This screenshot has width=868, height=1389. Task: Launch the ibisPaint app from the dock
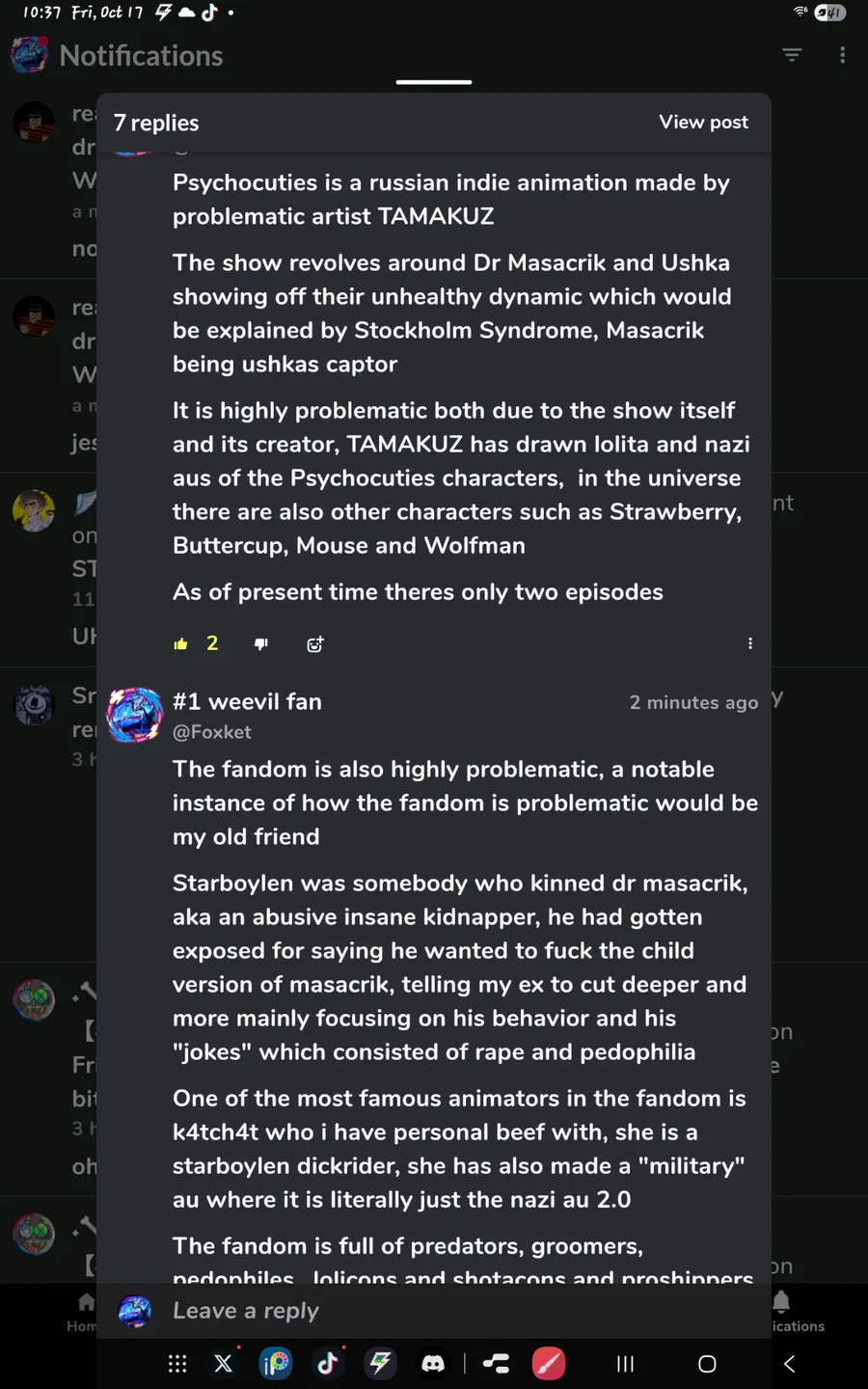click(x=276, y=1364)
